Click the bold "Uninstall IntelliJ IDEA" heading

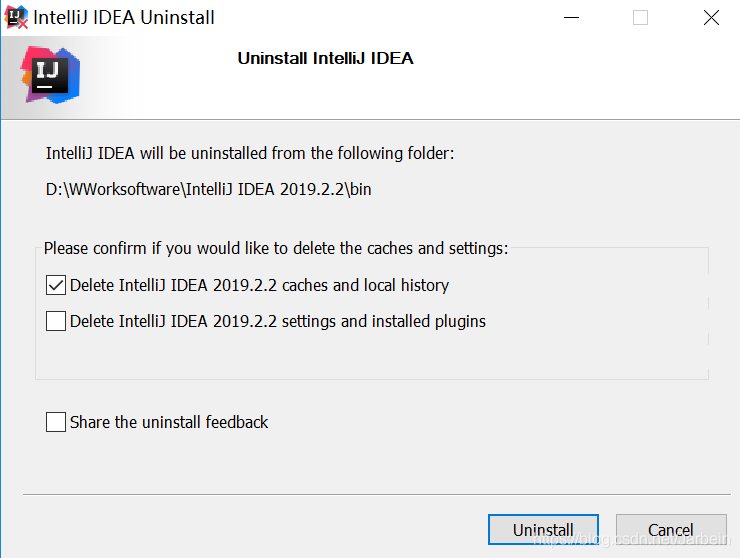point(325,58)
